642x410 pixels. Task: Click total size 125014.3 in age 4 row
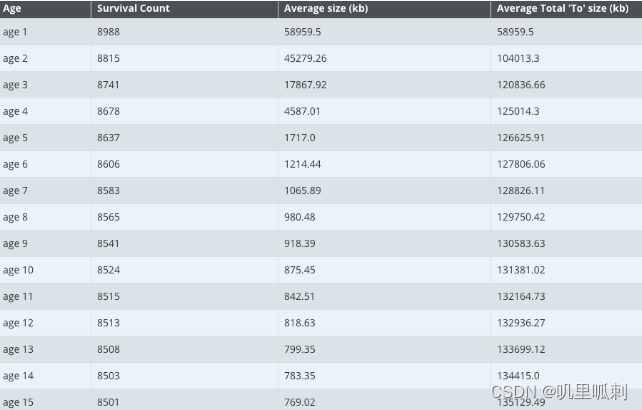(x=518, y=111)
